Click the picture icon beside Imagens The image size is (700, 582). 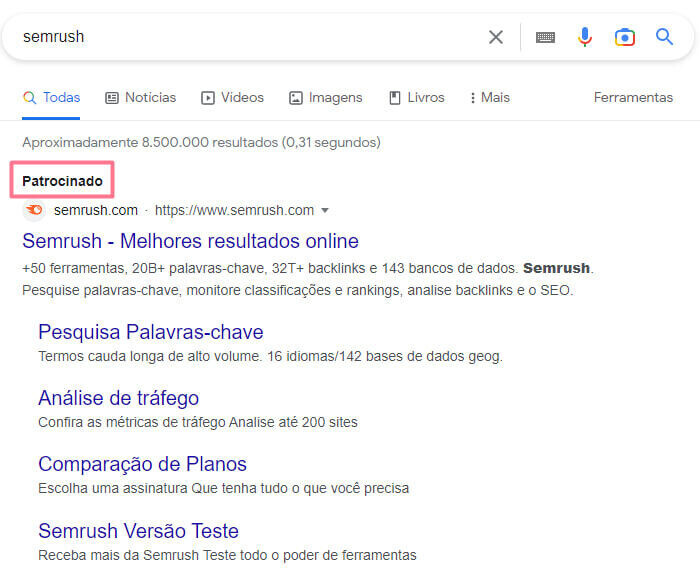(x=296, y=98)
